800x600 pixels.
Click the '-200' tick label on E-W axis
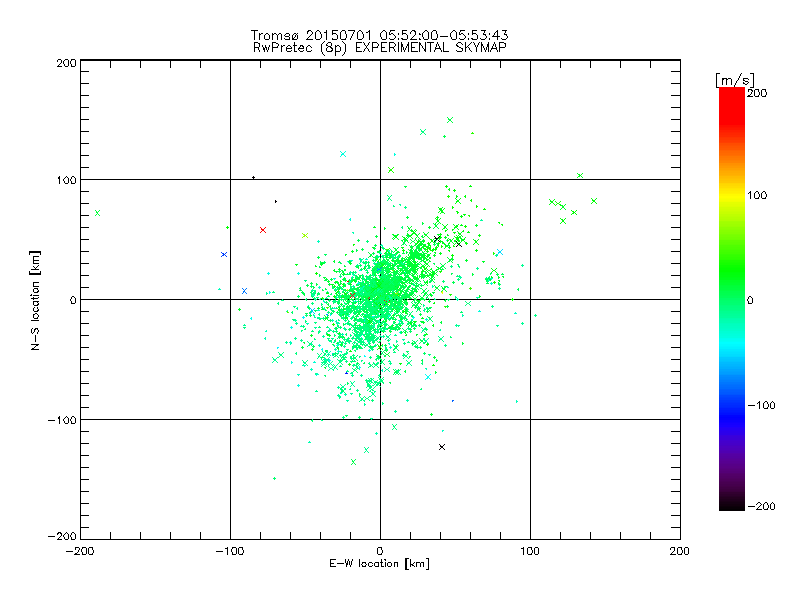[x=80, y=551]
